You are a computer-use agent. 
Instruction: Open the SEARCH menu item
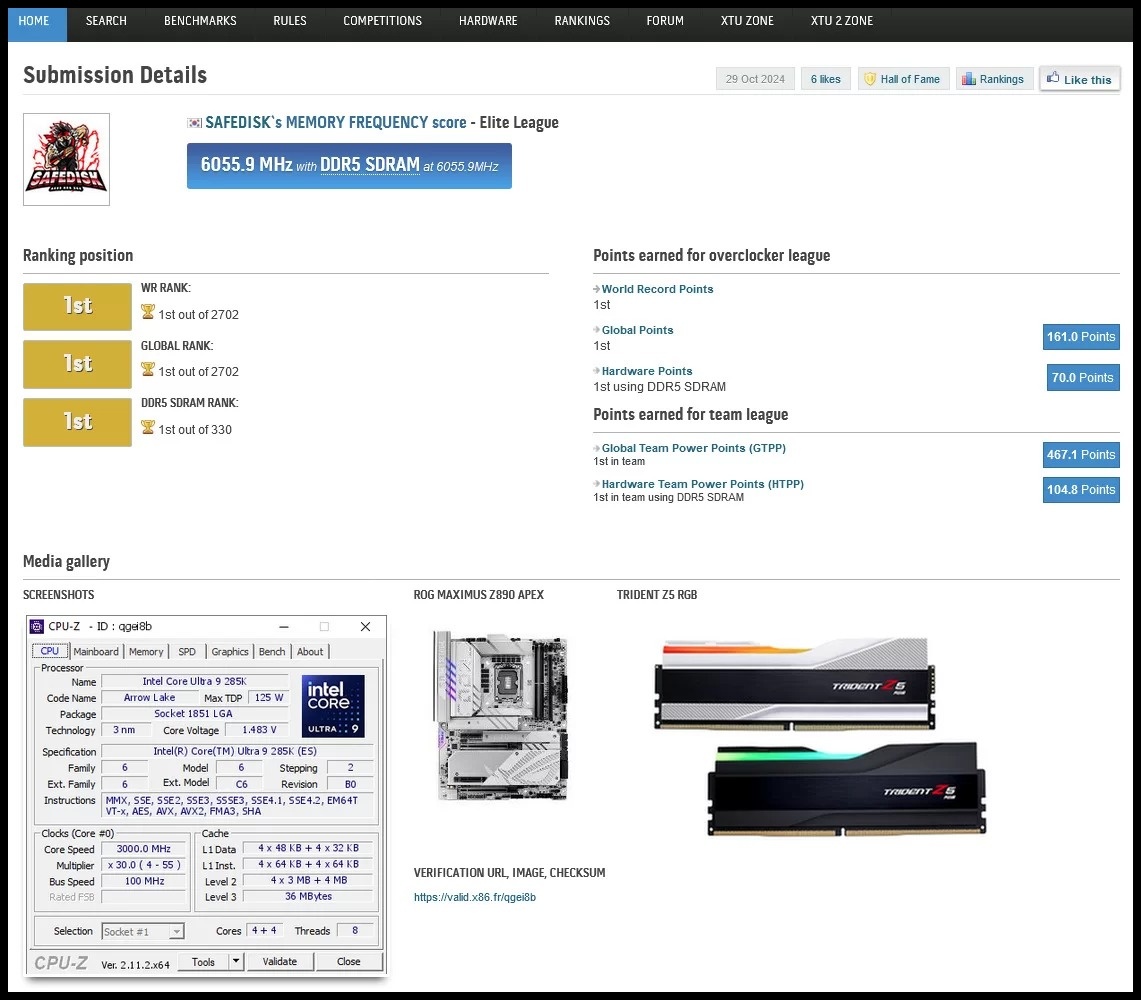pos(106,21)
